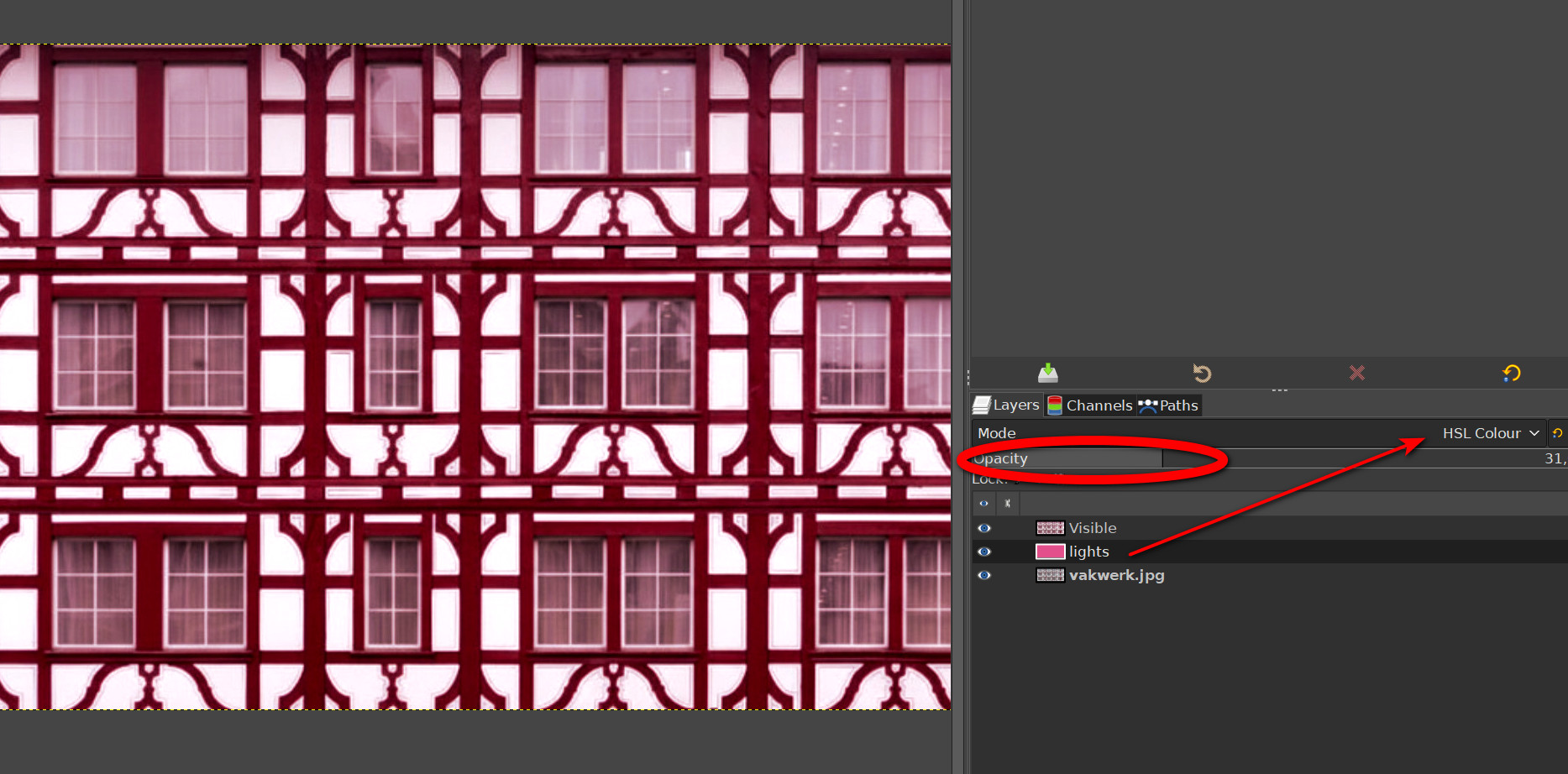Open the HSL Colour mode dropdown
The image size is (1568, 774).
pos(1491,433)
